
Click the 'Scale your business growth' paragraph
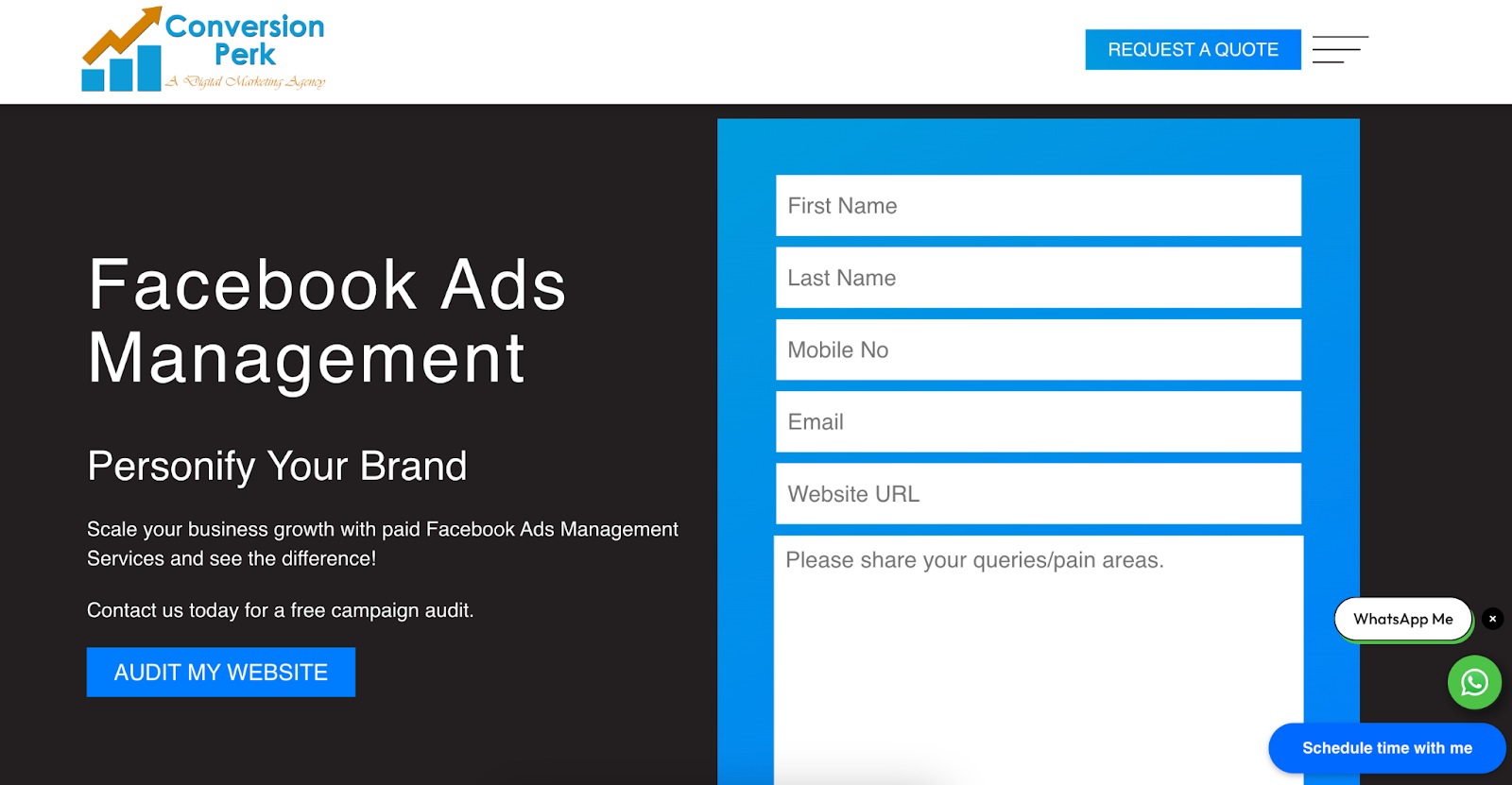pos(383,543)
